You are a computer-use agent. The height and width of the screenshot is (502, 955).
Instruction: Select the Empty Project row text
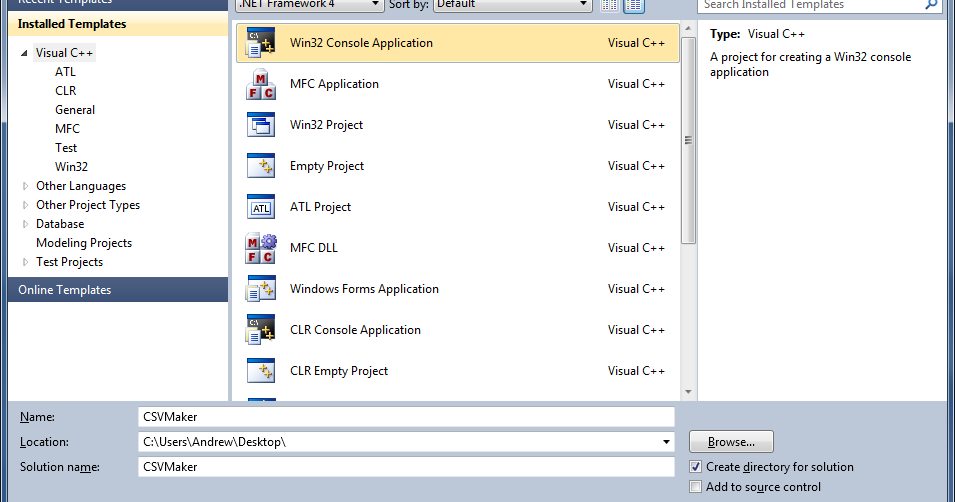point(327,166)
